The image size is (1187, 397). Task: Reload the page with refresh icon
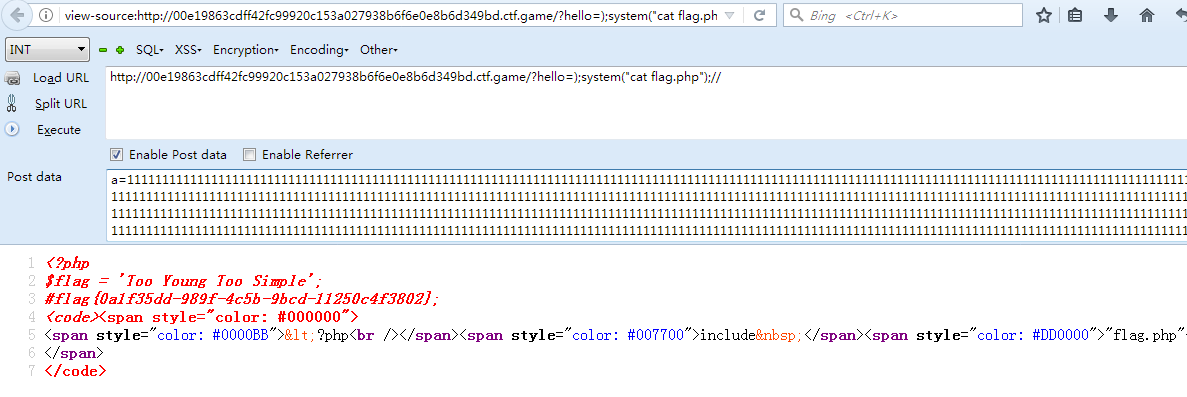tap(760, 15)
